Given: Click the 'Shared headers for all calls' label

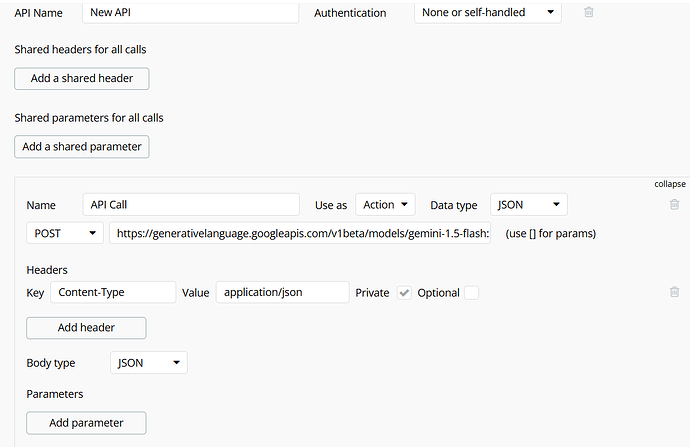Looking at the screenshot, I should pyautogui.click(x=81, y=49).
